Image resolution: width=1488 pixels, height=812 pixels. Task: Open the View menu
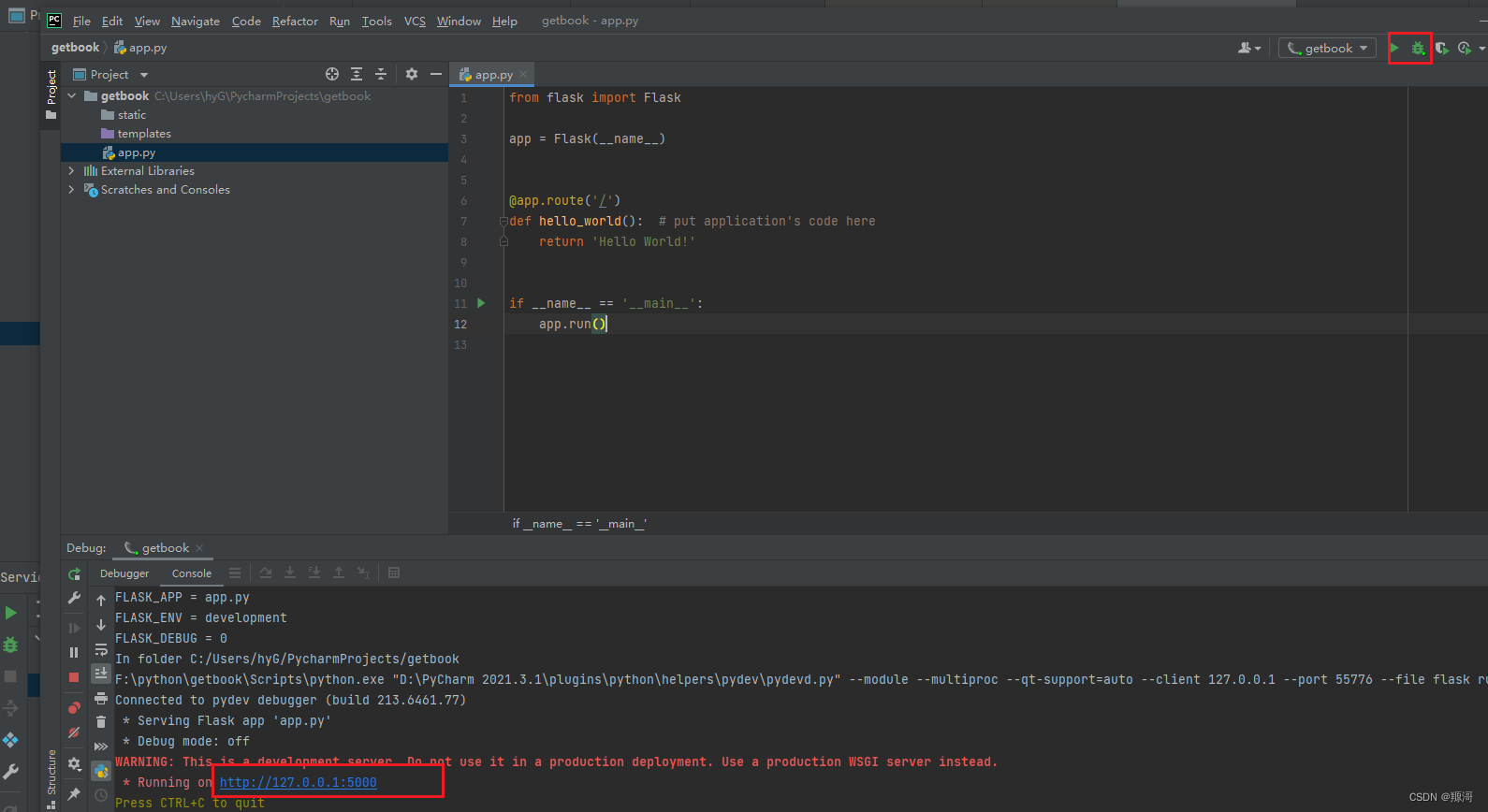pos(147,21)
